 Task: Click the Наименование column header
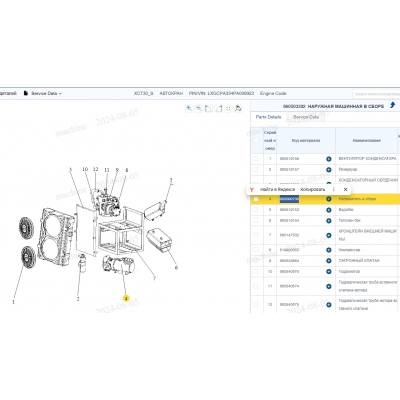pyautogui.click(x=366, y=140)
